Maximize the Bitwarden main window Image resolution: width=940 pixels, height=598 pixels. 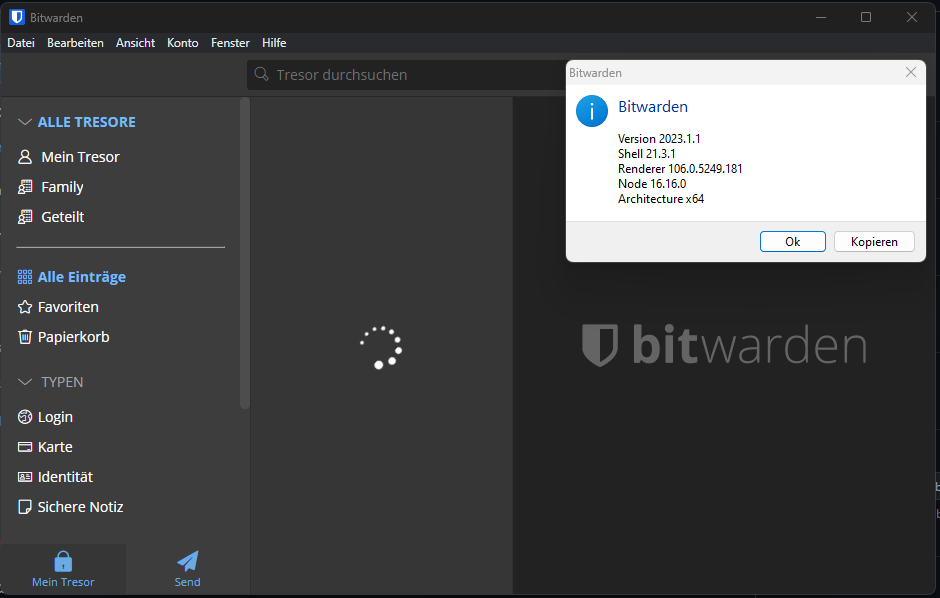pos(866,17)
